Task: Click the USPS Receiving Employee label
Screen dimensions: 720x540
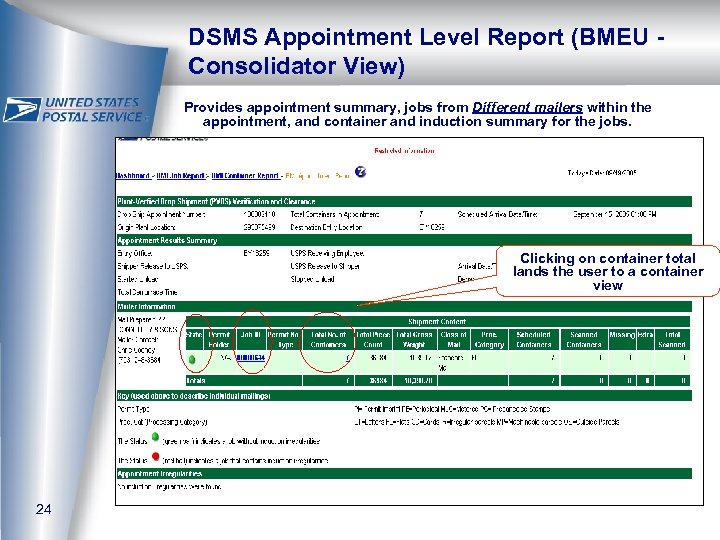Action: tap(327, 253)
